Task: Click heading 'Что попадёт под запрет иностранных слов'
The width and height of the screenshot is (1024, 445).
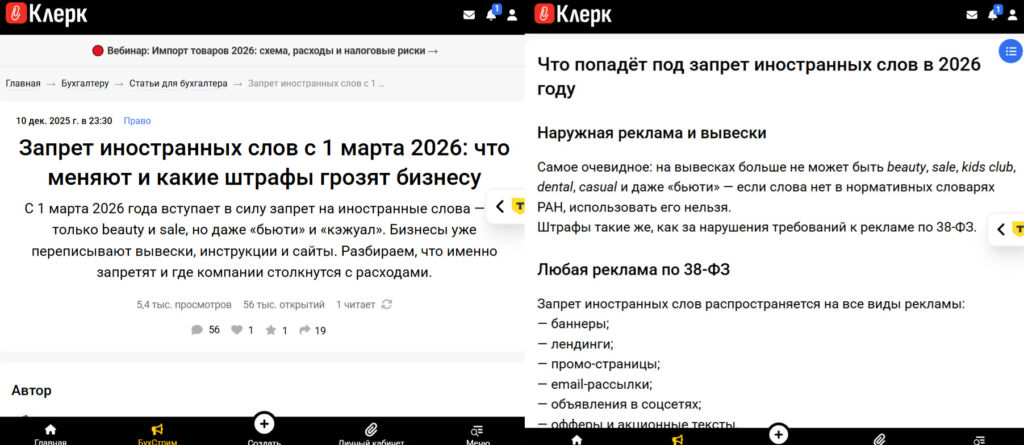Action: [x=759, y=76]
